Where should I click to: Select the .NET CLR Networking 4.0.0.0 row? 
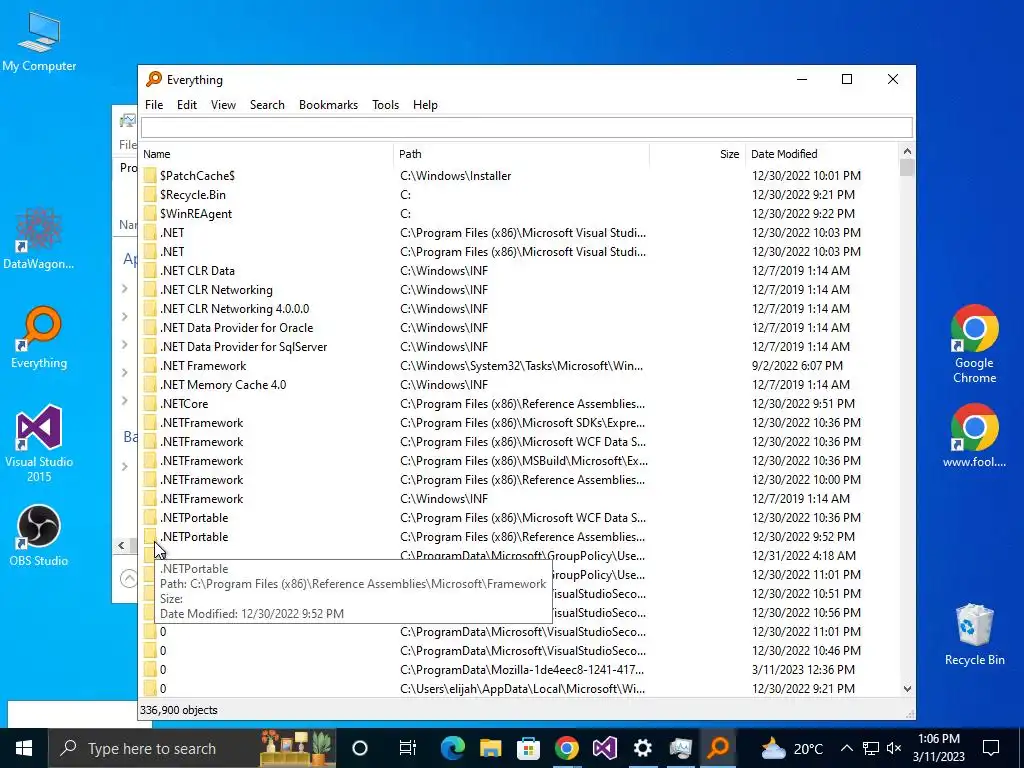[x=520, y=309]
